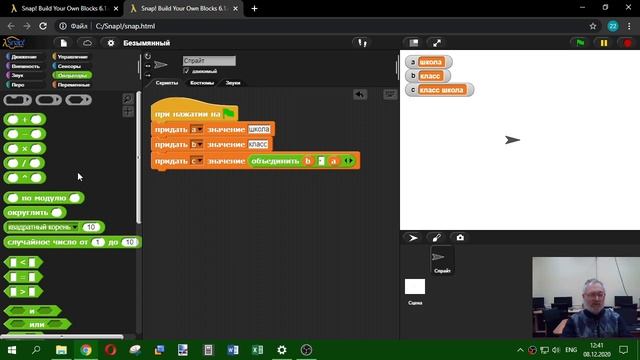
Task: Click the multiplication operator block
Action: click(x=24, y=149)
